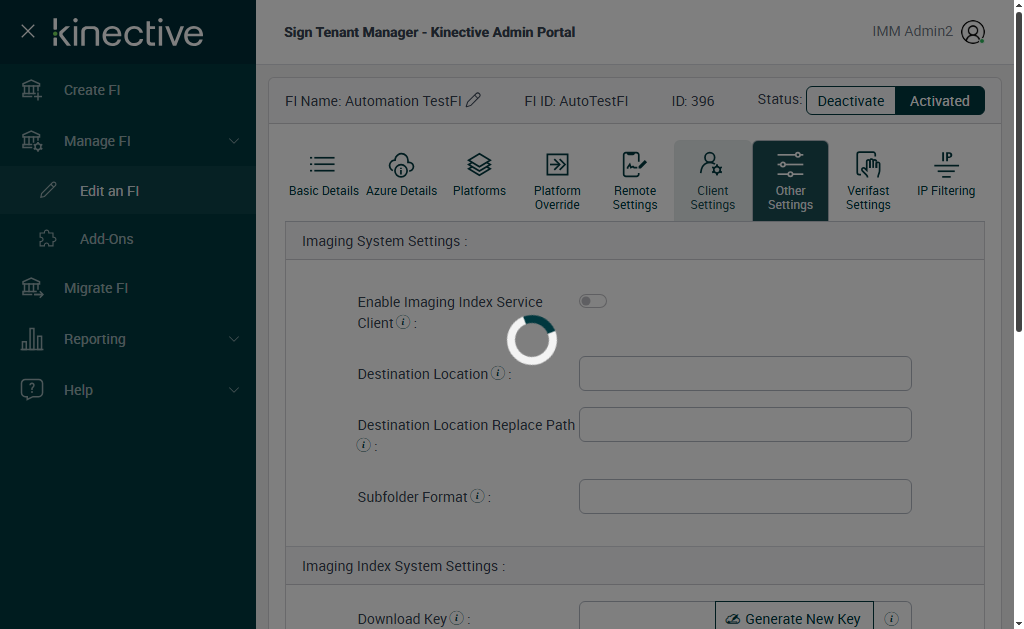
Task: Switch to the Client Settings tab
Action: (x=712, y=181)
